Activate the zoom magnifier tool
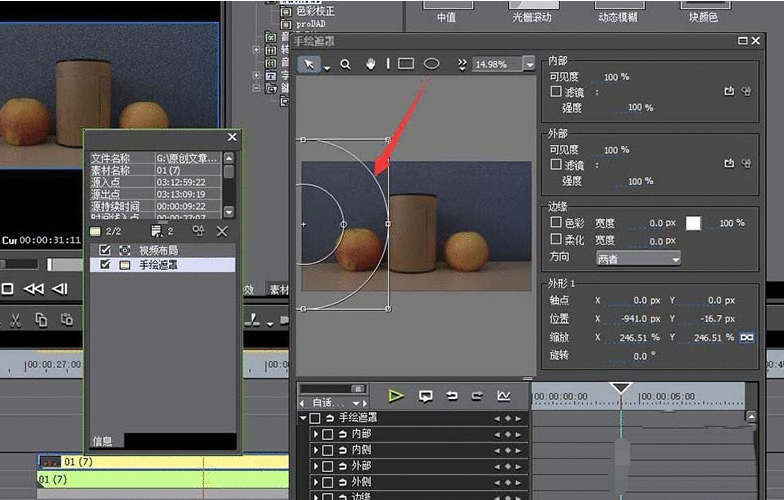 (345, 64)
